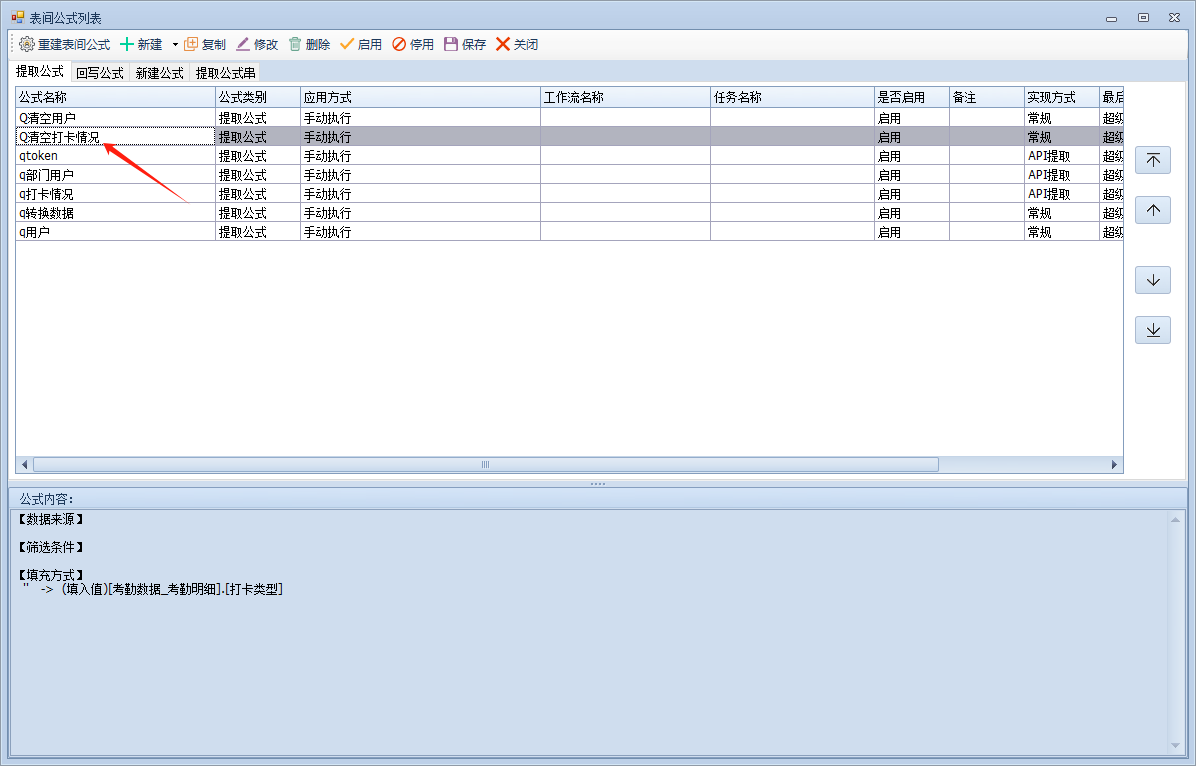Open the 提取公式串 tab
The width and height of the screenshot is (1196, 766).
click(225, 73)
